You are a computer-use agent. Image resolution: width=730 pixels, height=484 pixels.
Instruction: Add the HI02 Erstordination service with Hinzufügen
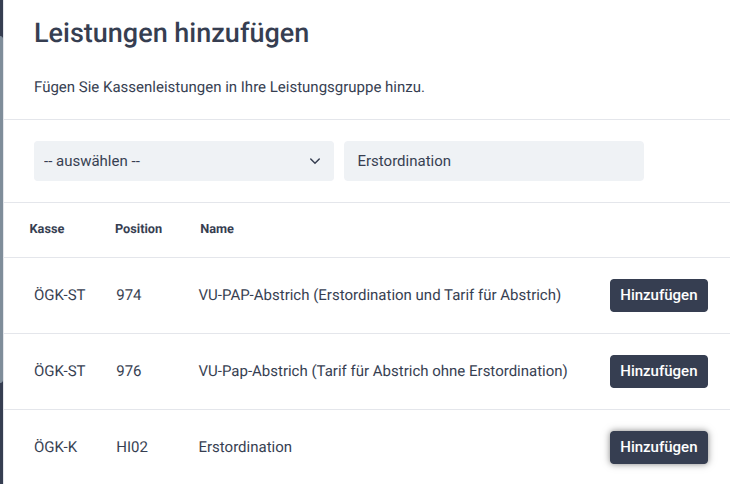(x=658, y=447)
